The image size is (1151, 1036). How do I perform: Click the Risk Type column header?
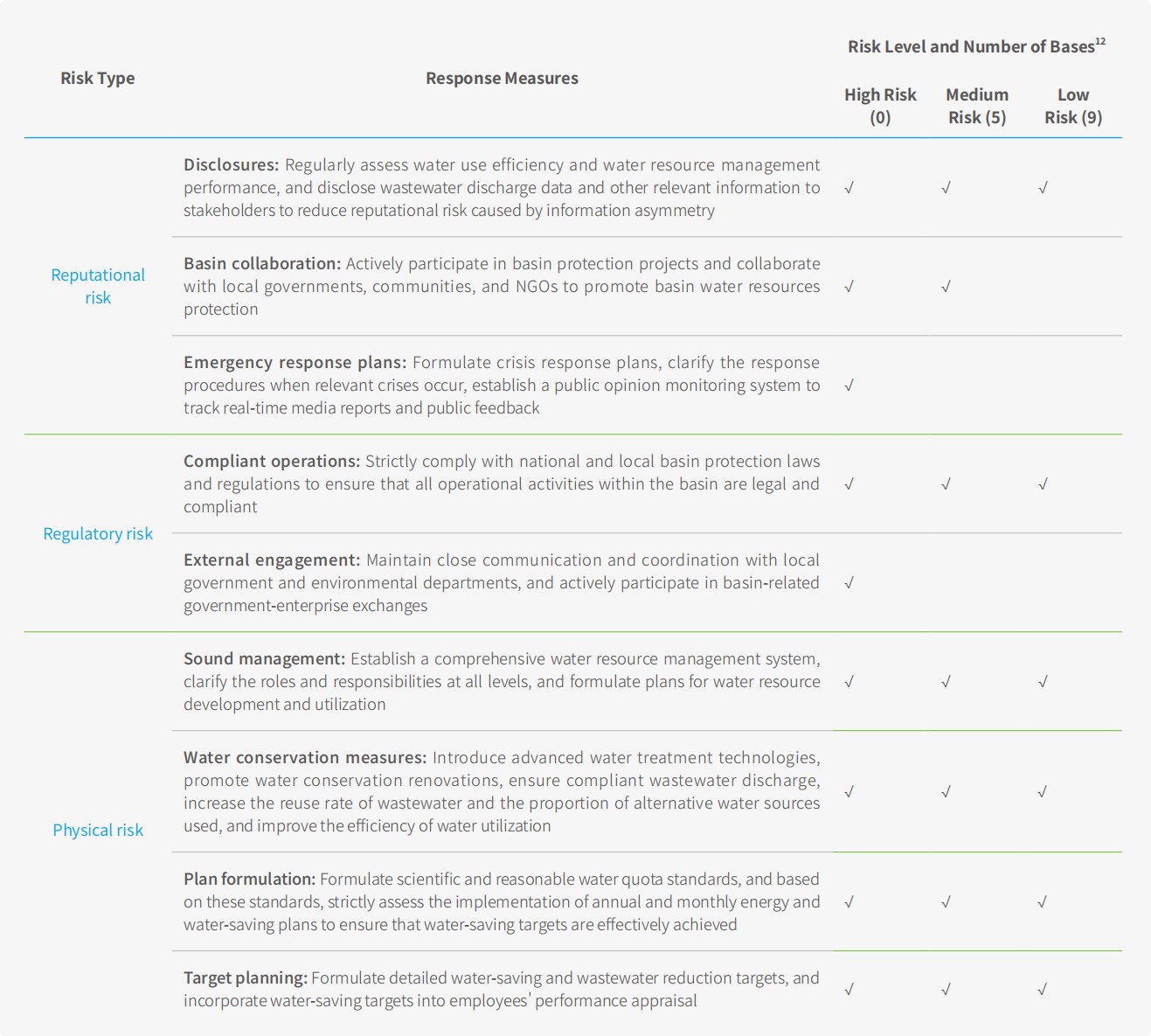[x=98, y=79]
